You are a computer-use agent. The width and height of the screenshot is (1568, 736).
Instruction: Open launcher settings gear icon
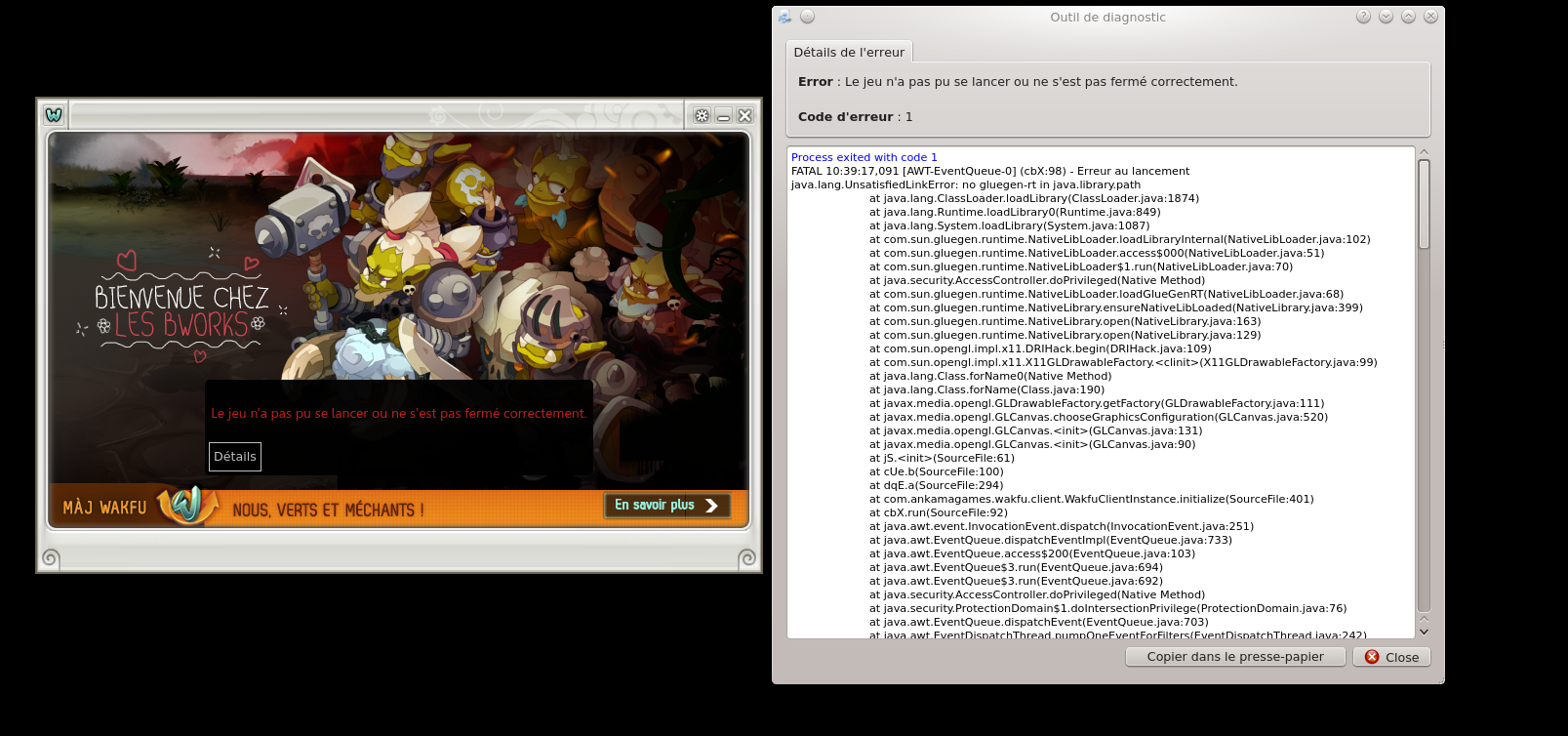pyautogui.click(x=702, y=115)
